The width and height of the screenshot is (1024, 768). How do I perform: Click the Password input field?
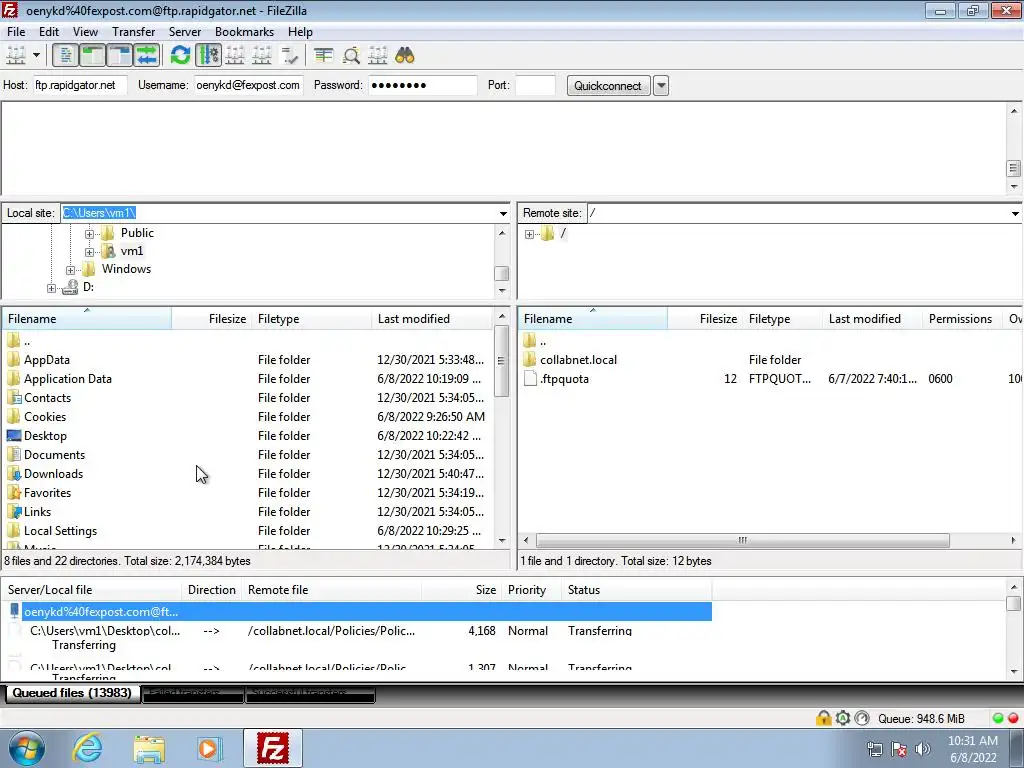pos(423,85)
